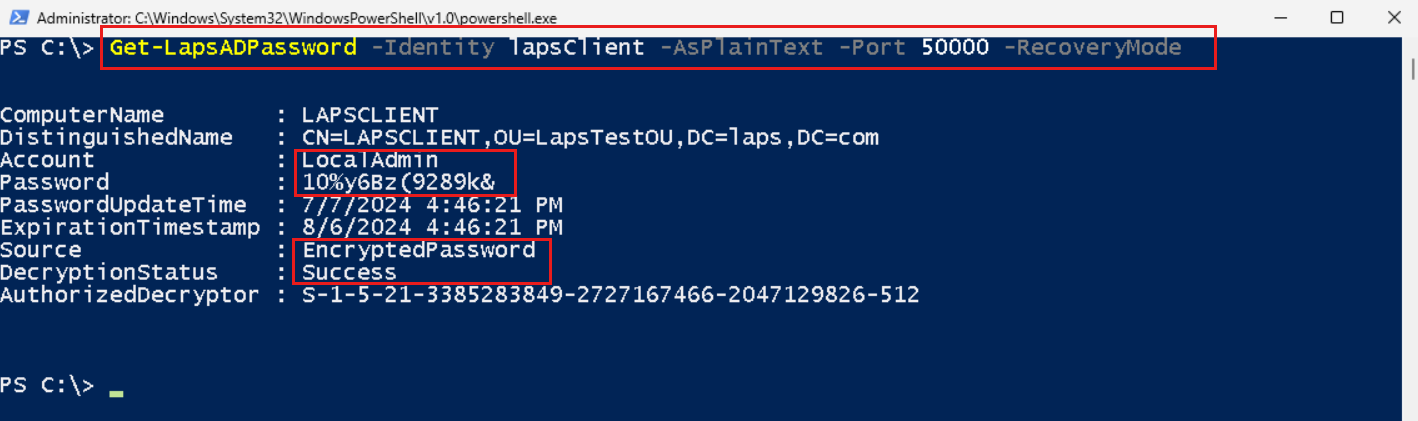Screen dimensions: 1418x421
Task: Click the Success decryption status
Action: 349,273
